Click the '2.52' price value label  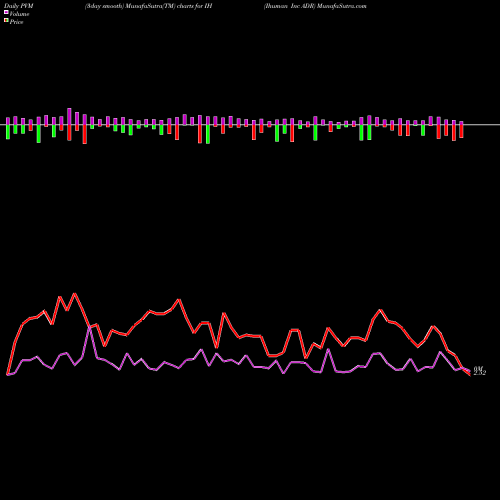coord(480,373)
